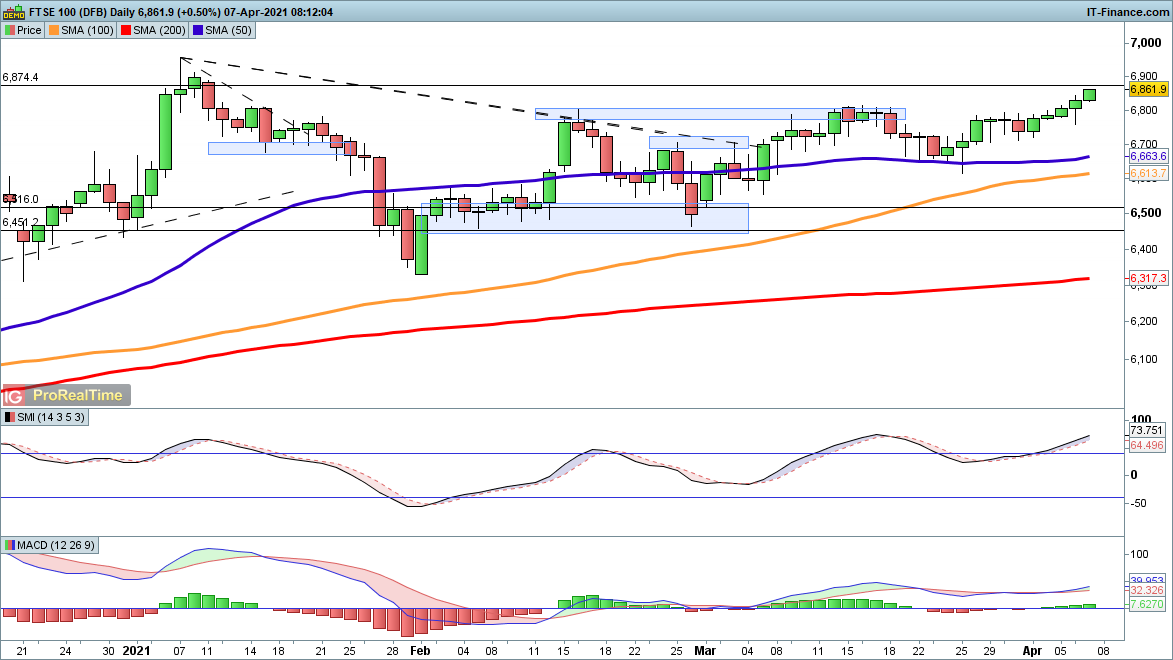
Task: Open the Price indicator settings label
Action: click(x=23, y=30)
